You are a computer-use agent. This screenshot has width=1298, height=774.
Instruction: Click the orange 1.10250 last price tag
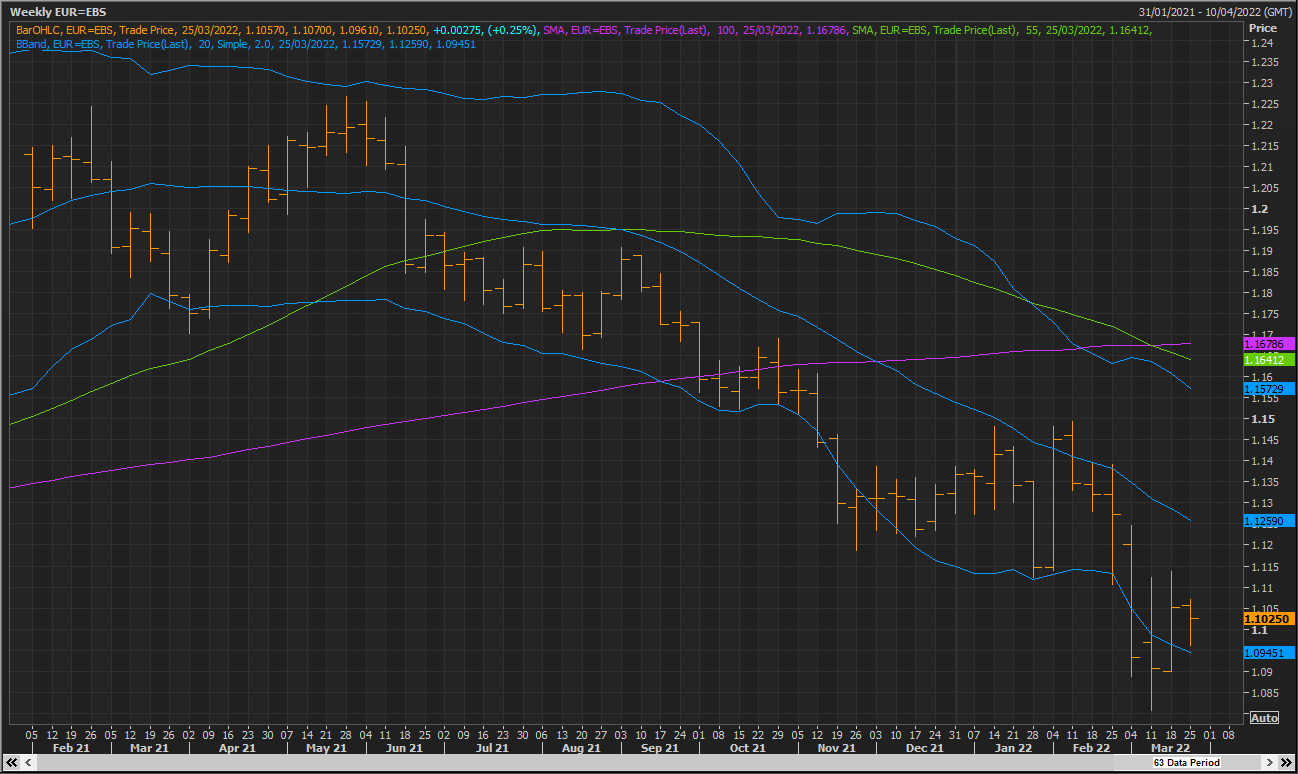pos(1268,619)
